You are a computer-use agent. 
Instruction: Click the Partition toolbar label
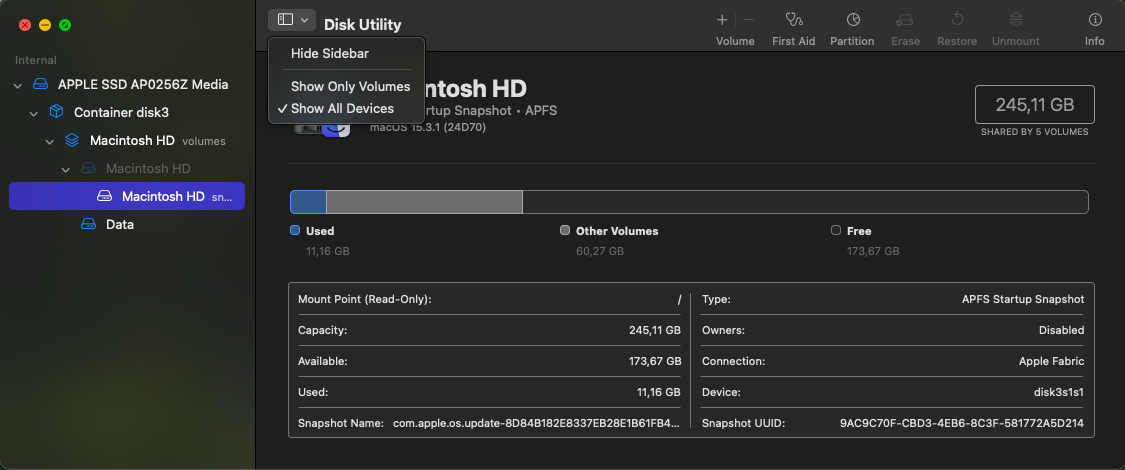[852, 42]
